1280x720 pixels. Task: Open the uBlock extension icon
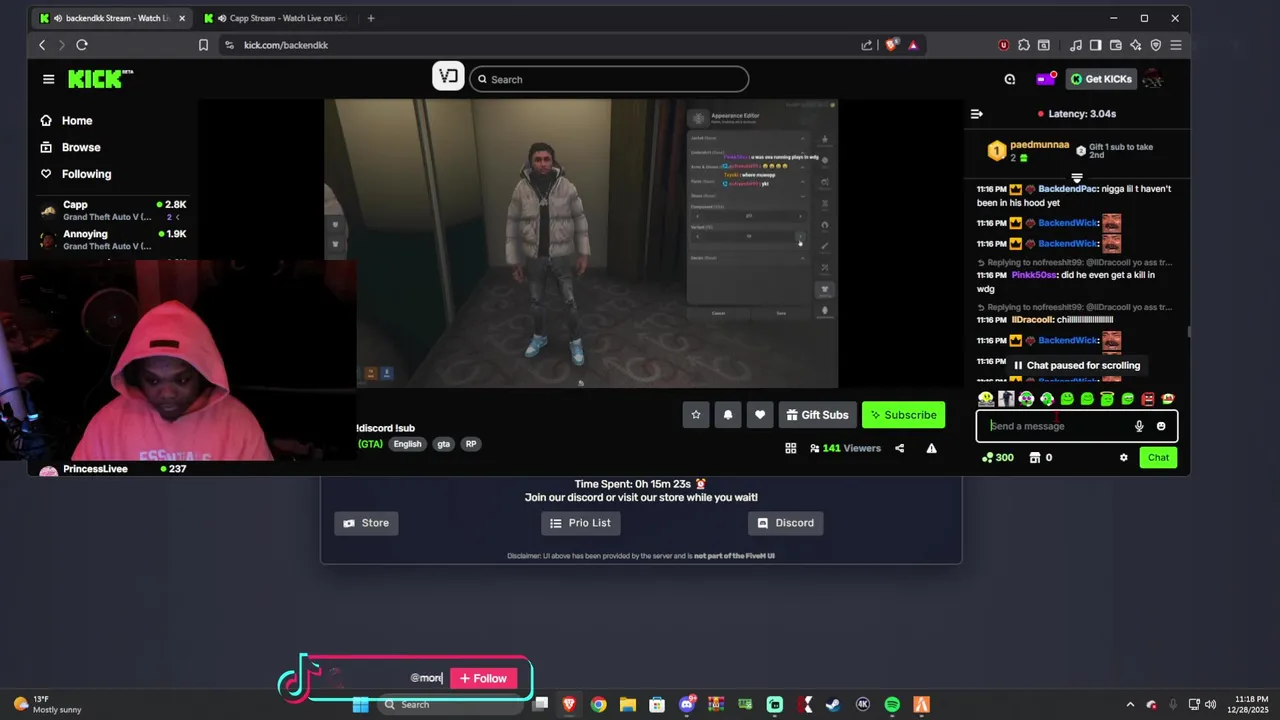[x=1004, y=45]
